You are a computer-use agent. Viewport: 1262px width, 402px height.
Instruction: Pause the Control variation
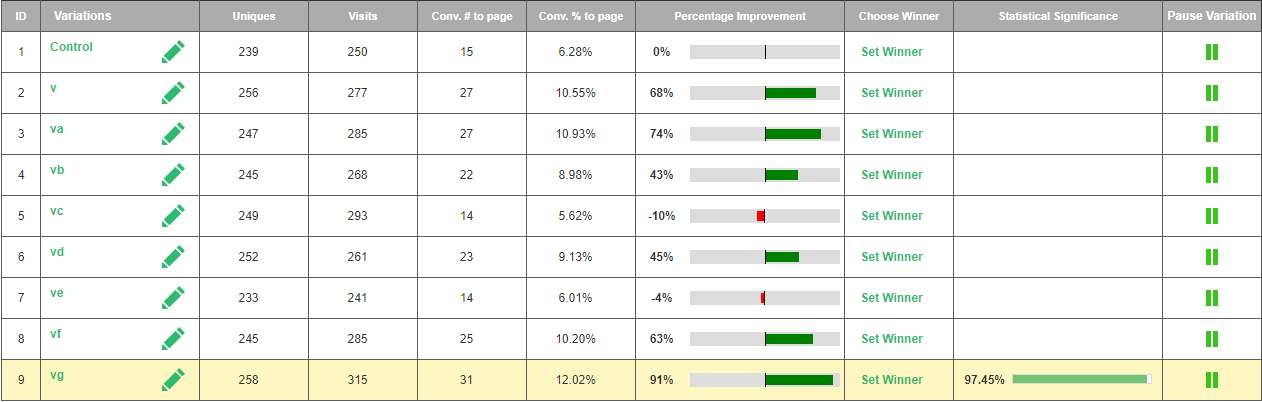pos(1211,52)
